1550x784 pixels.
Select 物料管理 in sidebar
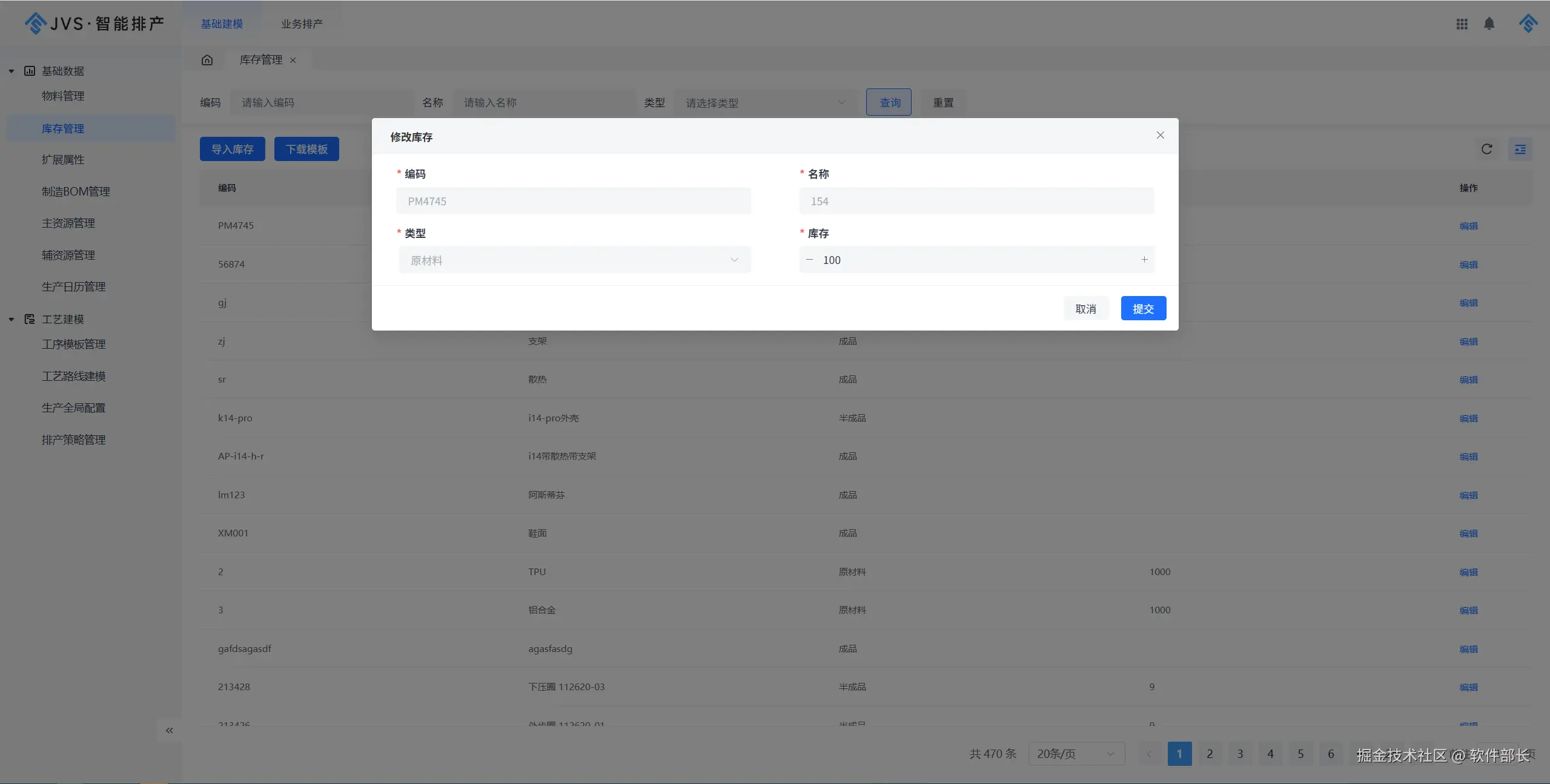[63, 96]
